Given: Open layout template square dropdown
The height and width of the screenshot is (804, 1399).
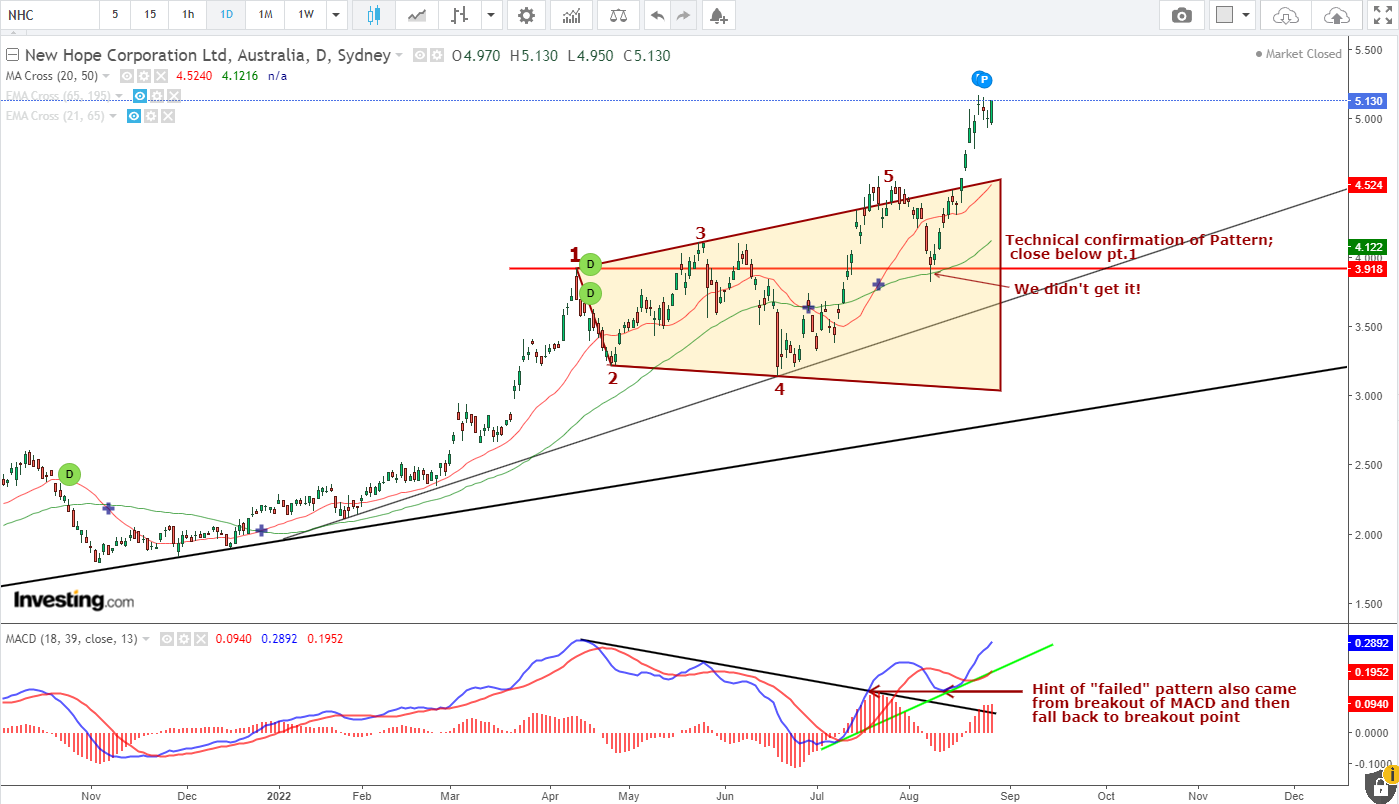Looking at the screenshot, I should 1232,15.
